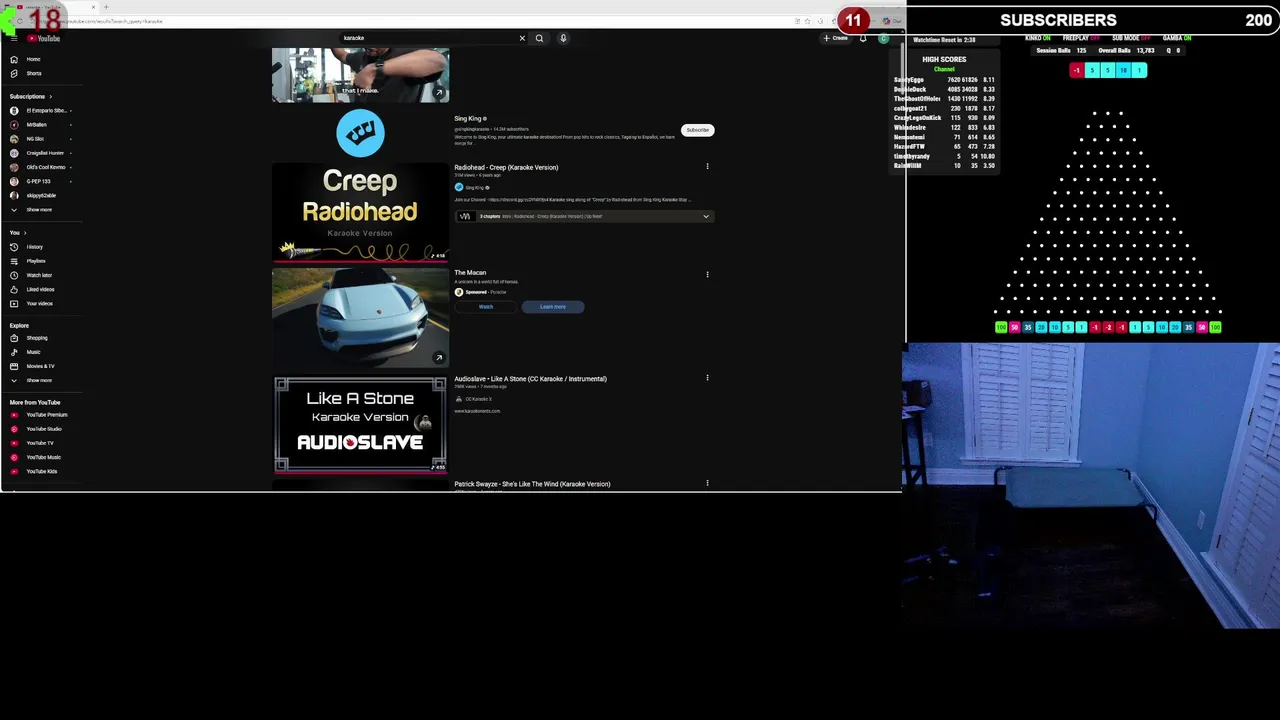1280x720 pixels.
Task: Open more options for Patrick Swayze video
Action: pos(707,483)
